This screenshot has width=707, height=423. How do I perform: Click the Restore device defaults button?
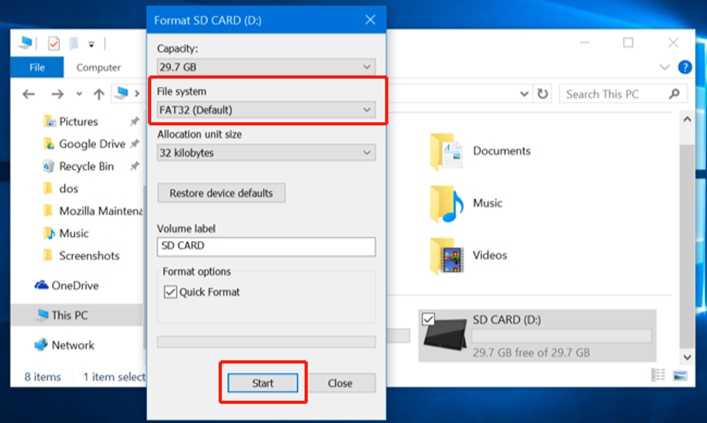pyautogui.click(x=222, y=193)
